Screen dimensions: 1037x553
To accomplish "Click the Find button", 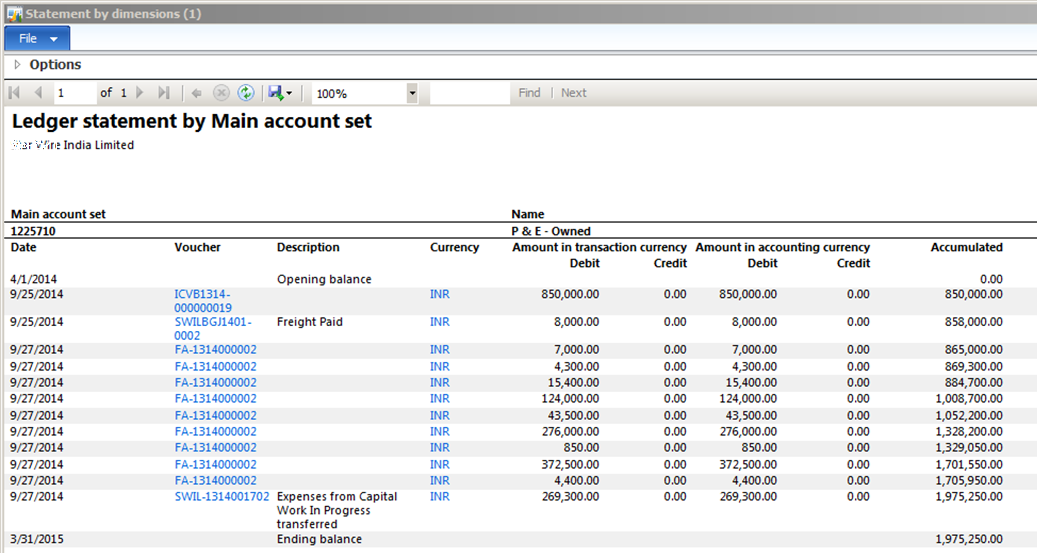I will point(529,93).
